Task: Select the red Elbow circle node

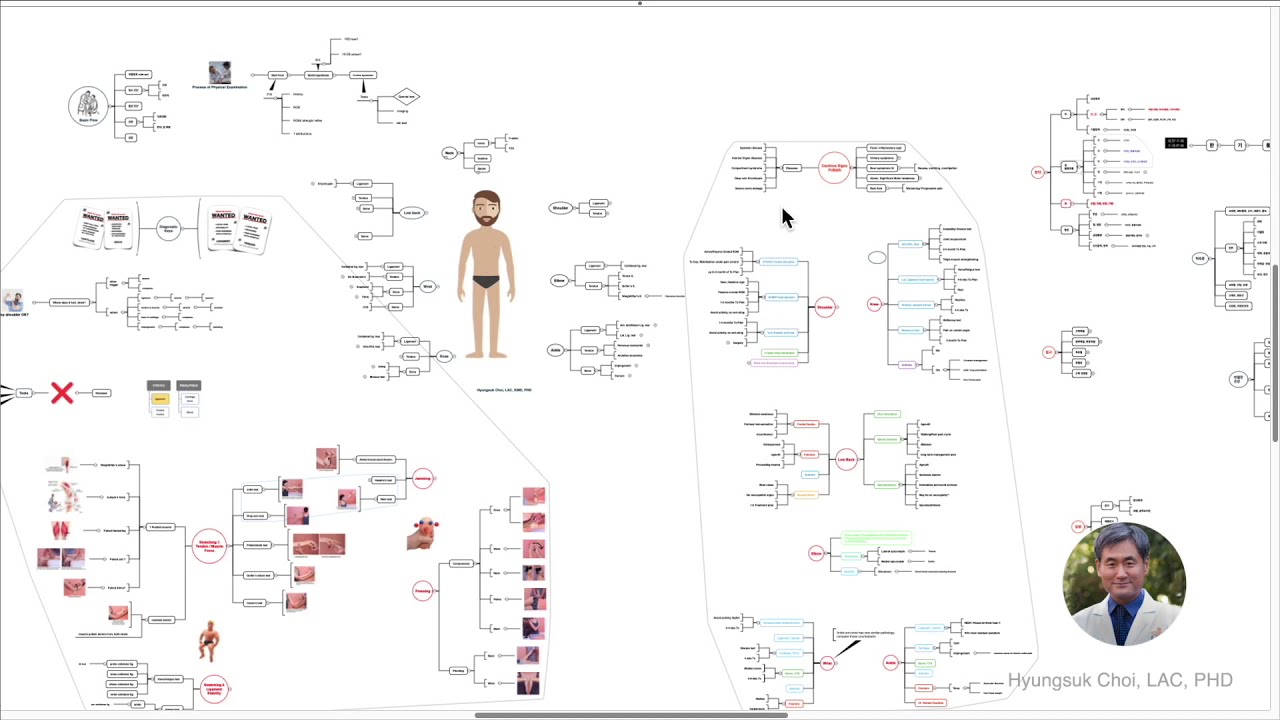Action: (x=816, y=553)
